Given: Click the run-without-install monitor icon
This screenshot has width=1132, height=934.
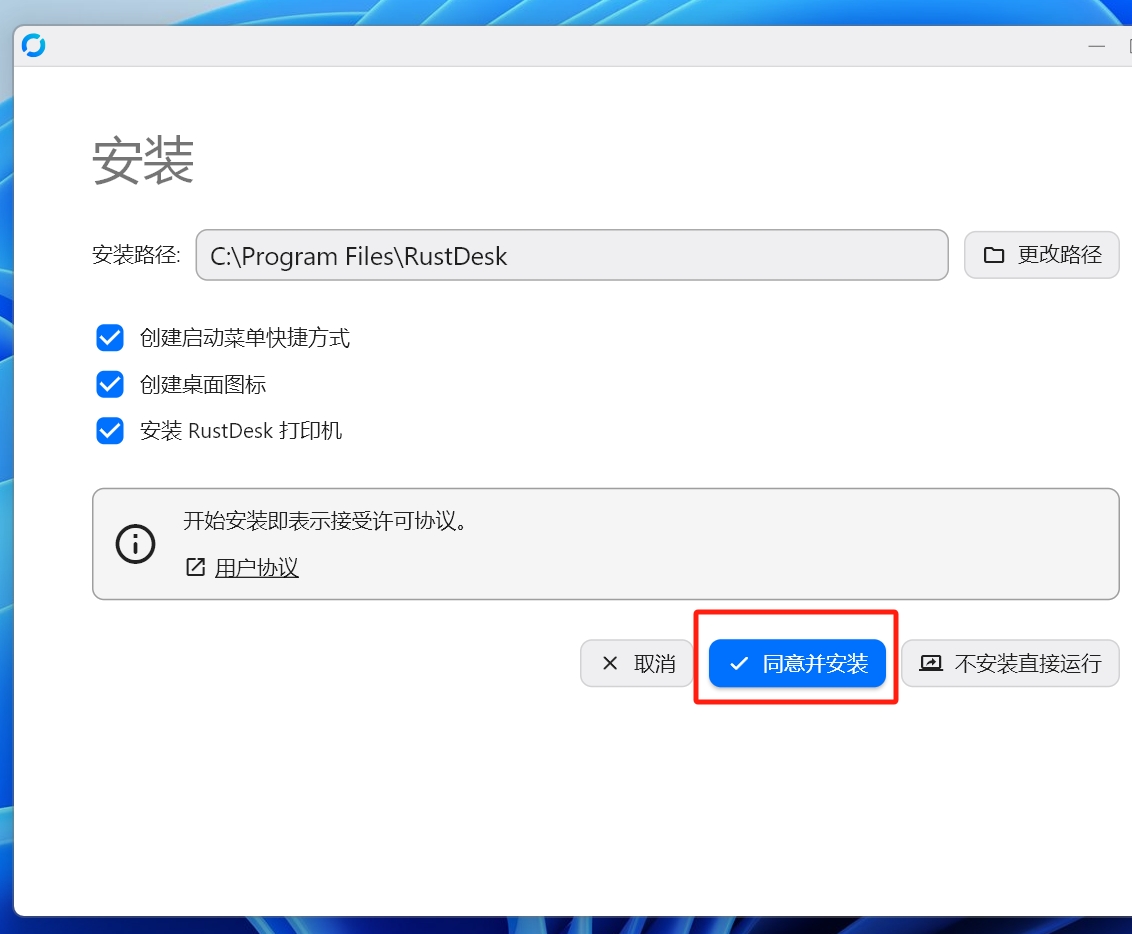Looking at the screenshot, I should (931, 663).
